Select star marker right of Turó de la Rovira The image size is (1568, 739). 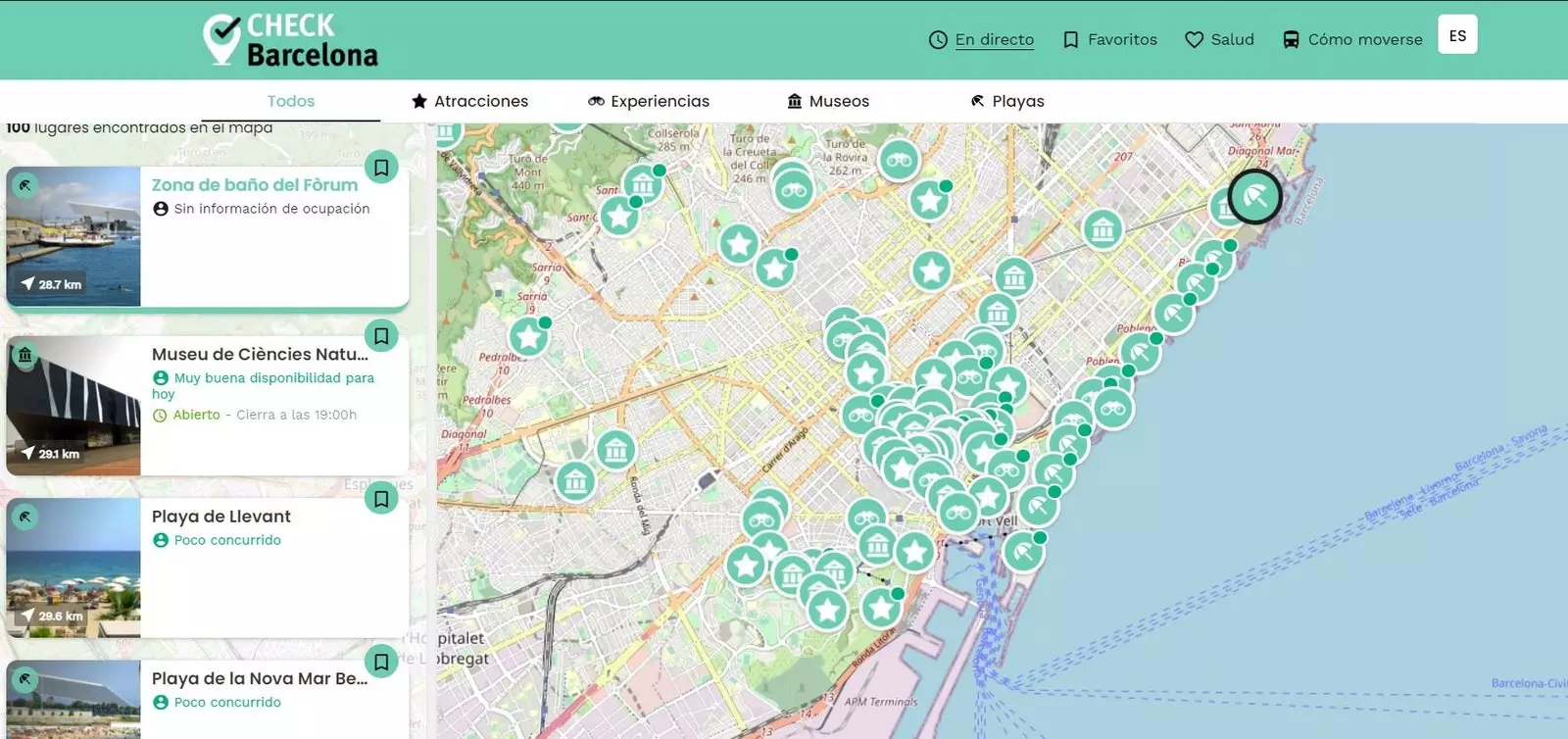coord(928,200)
